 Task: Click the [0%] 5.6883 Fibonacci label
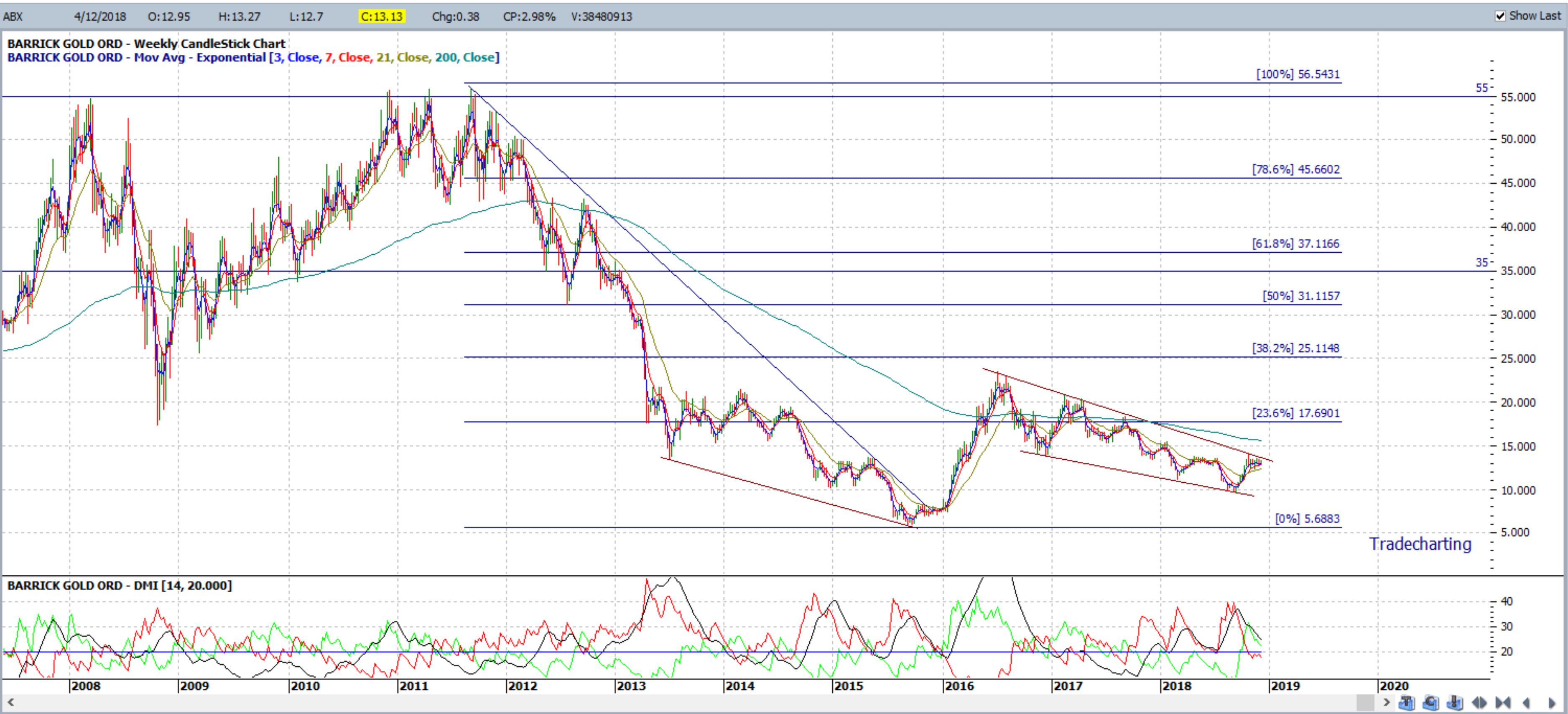pos(1308,519)
